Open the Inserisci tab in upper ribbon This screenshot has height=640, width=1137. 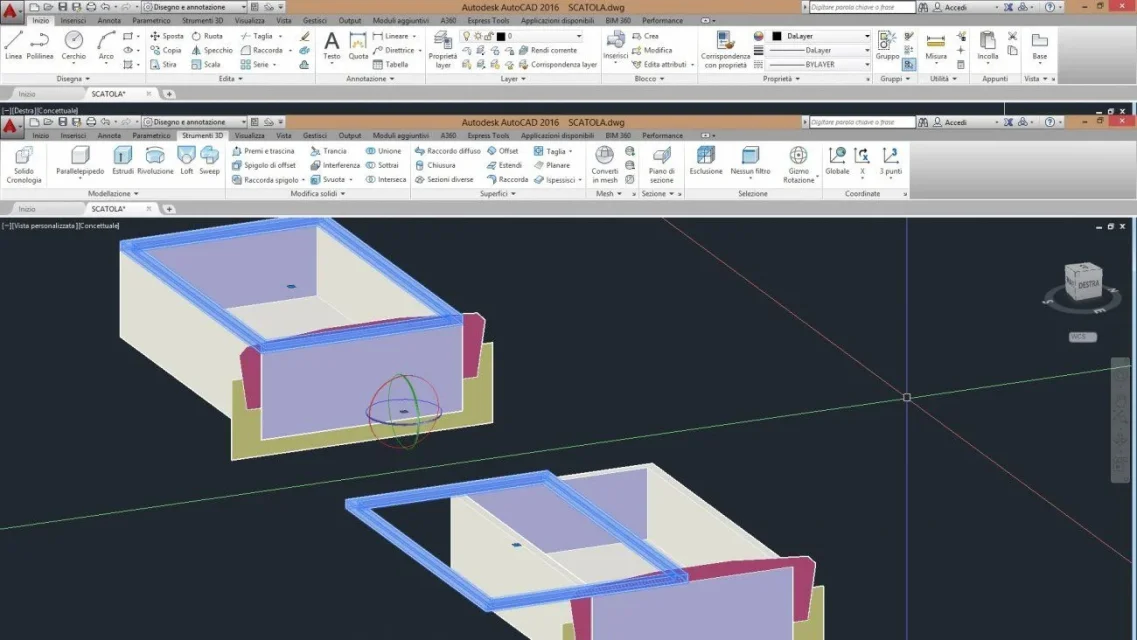[x=73, y=21]
